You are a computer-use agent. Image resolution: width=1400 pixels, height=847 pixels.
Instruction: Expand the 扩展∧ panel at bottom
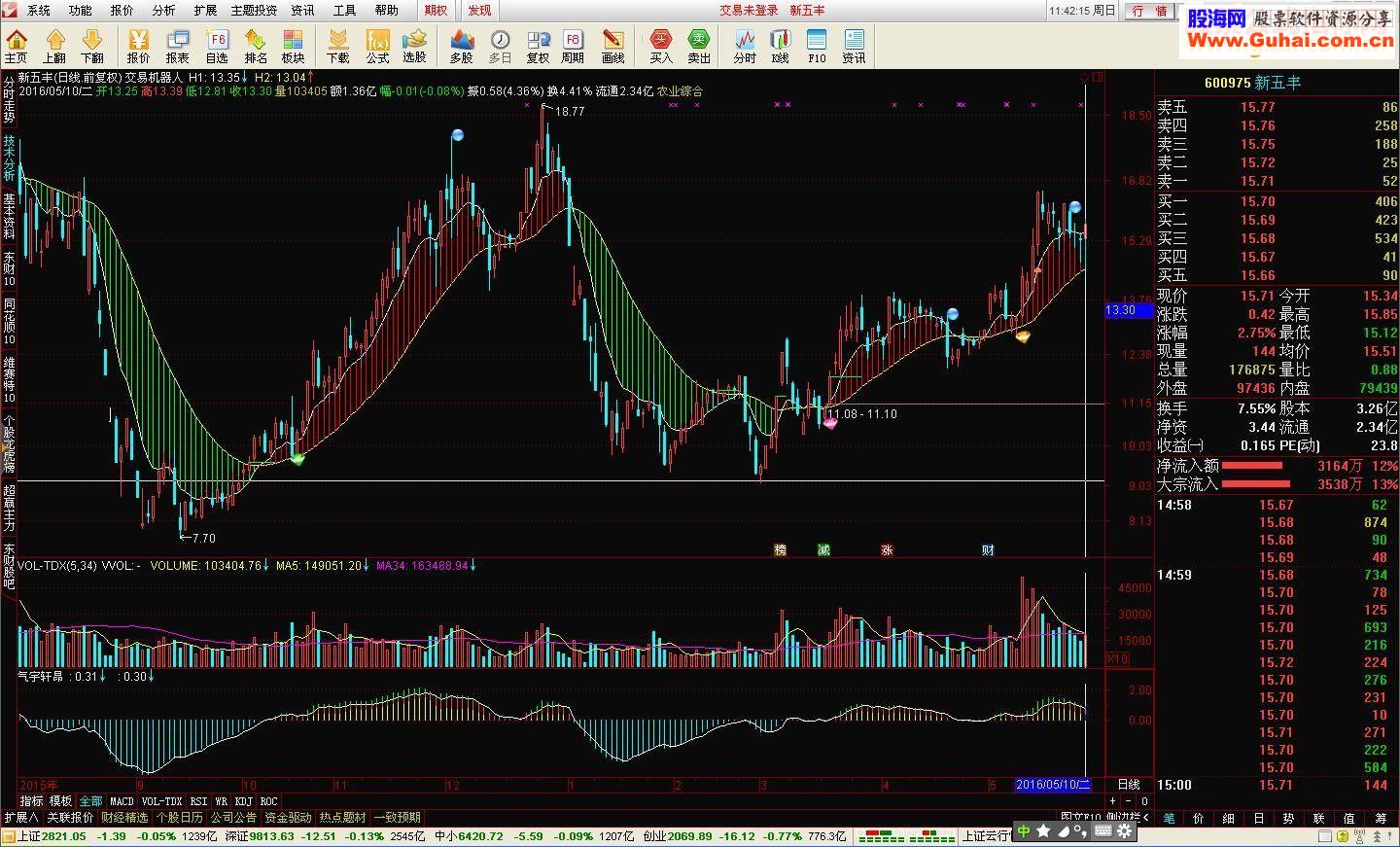[x=20, y=818]
